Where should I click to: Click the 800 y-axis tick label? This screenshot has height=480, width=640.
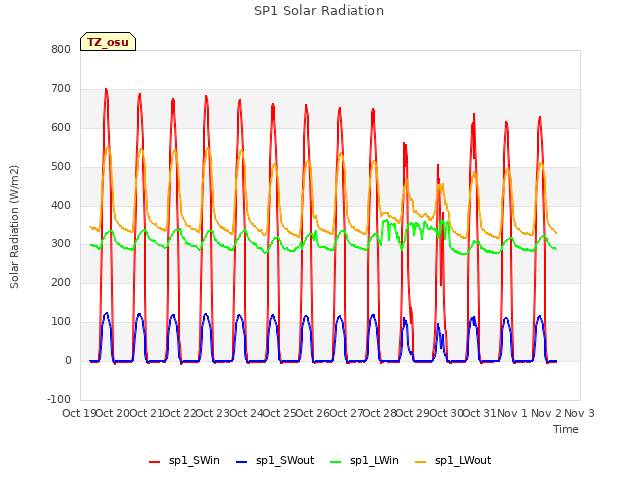[61, 49]
